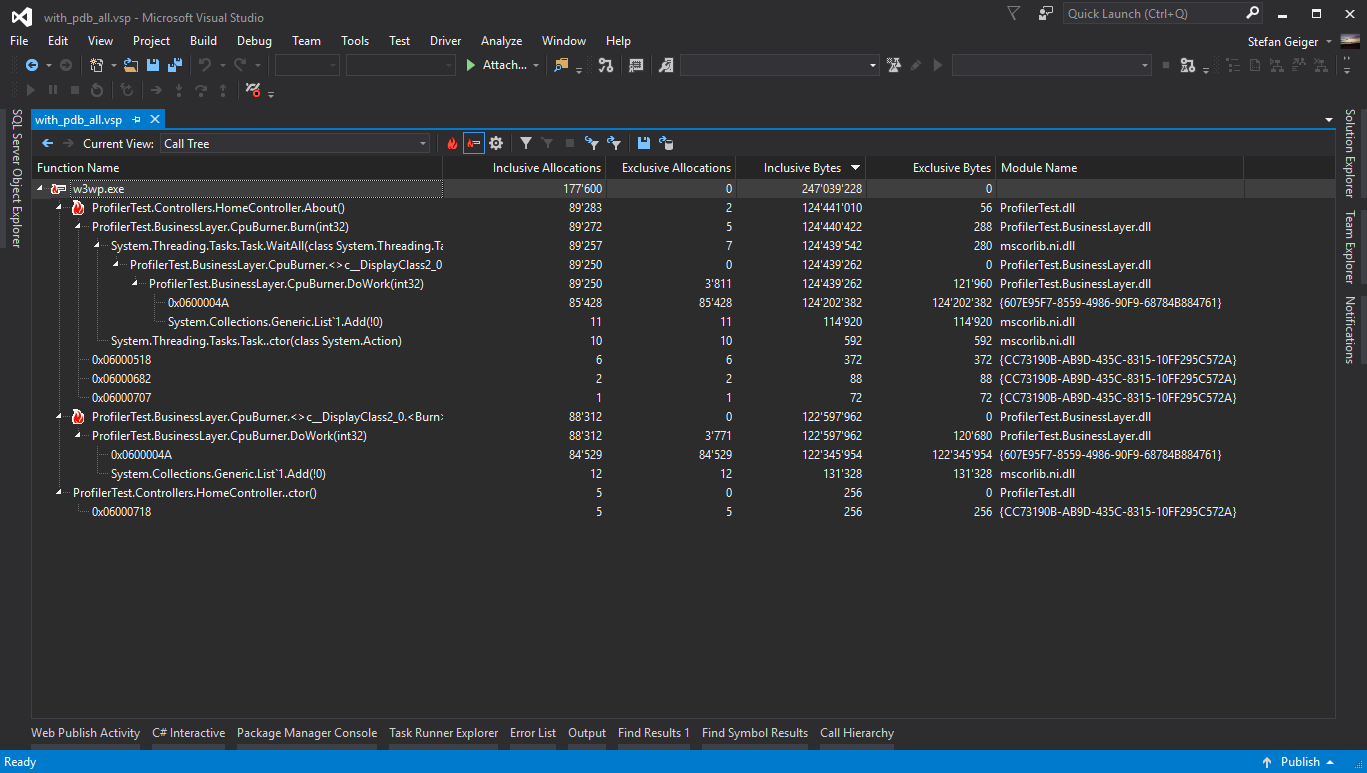Open the Output tab
The image size is (1367, 773).
587,733
